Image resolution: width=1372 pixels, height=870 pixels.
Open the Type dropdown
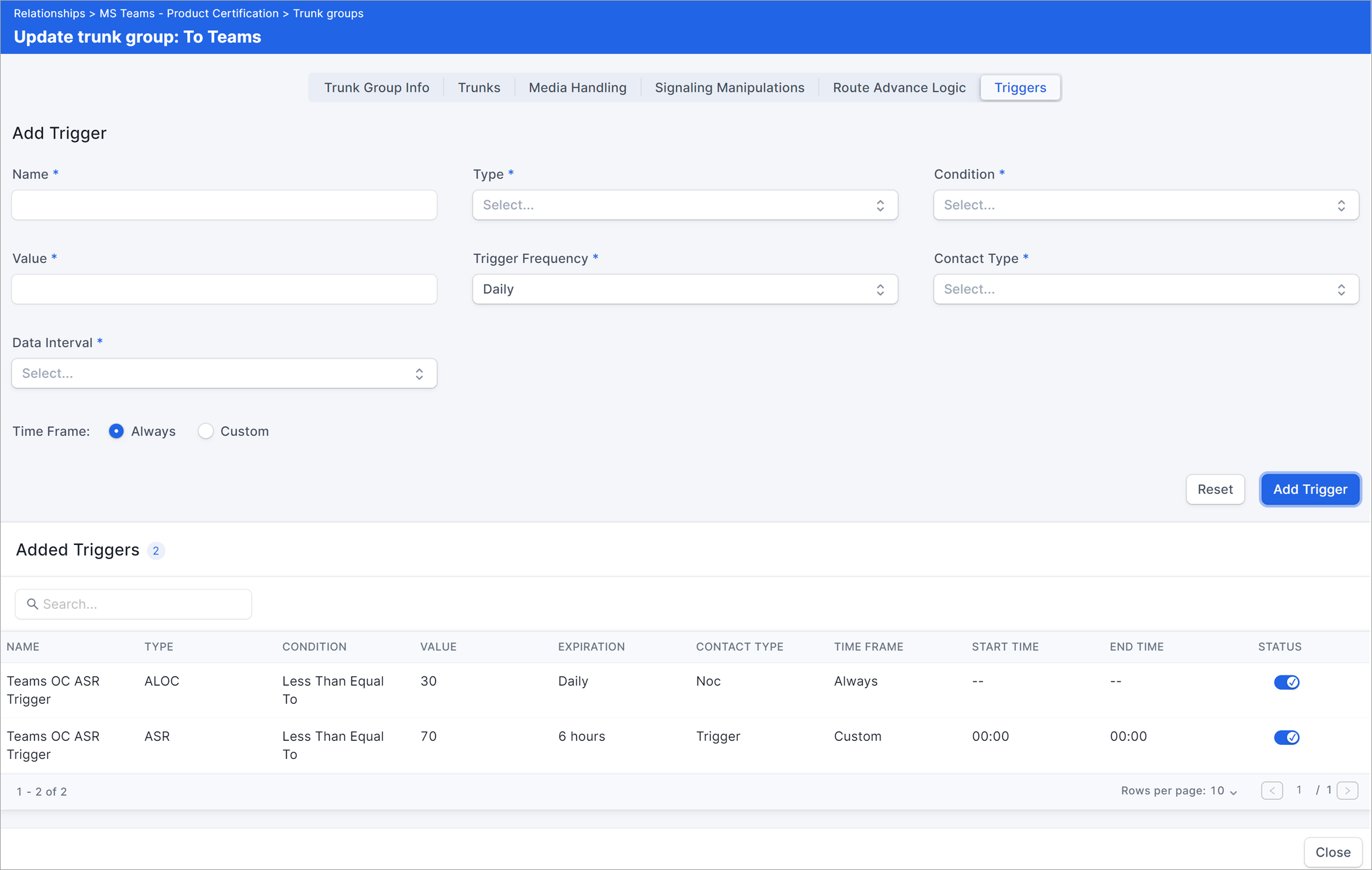685,205
